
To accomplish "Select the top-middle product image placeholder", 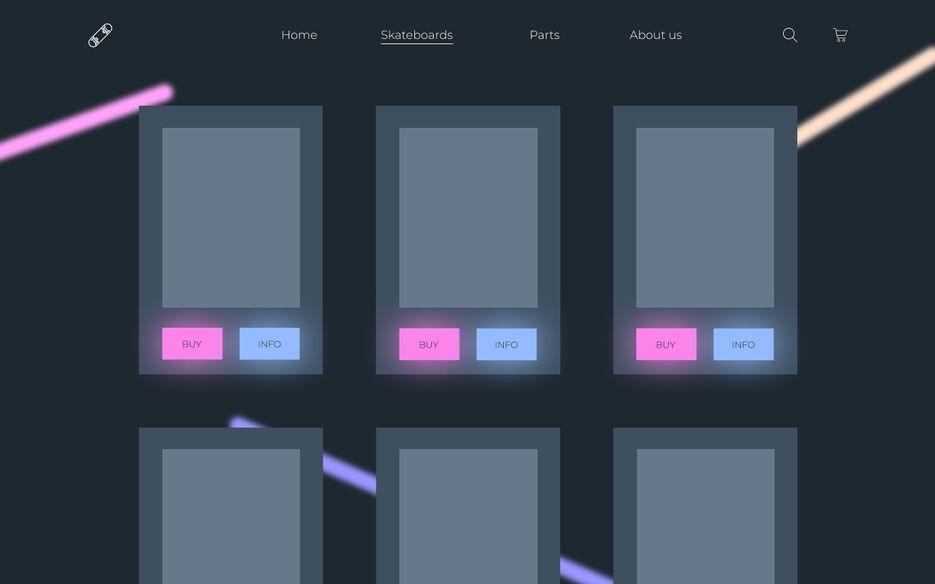I will tap(468, 217).
